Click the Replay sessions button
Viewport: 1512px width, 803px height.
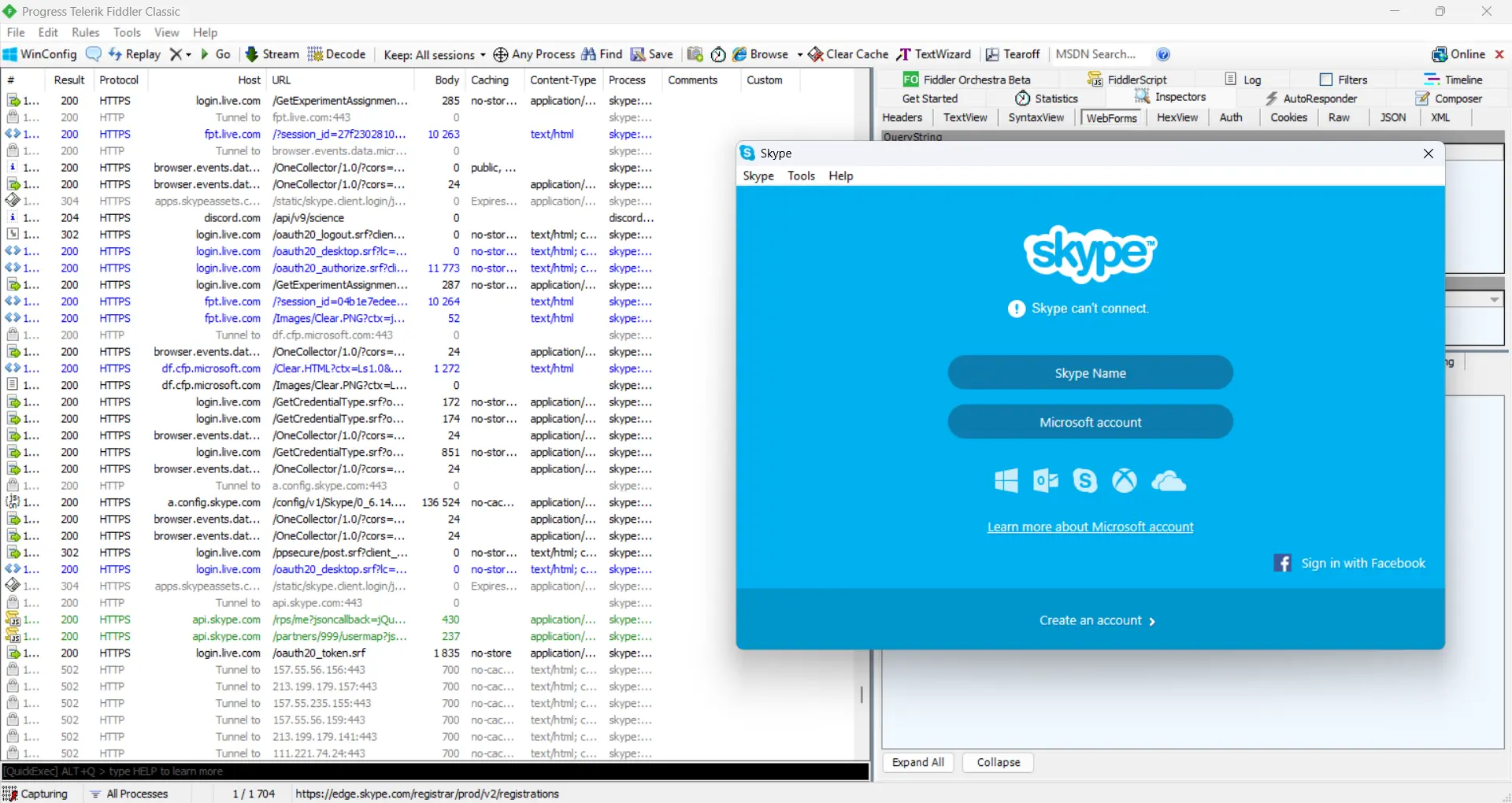click(135, 54)
